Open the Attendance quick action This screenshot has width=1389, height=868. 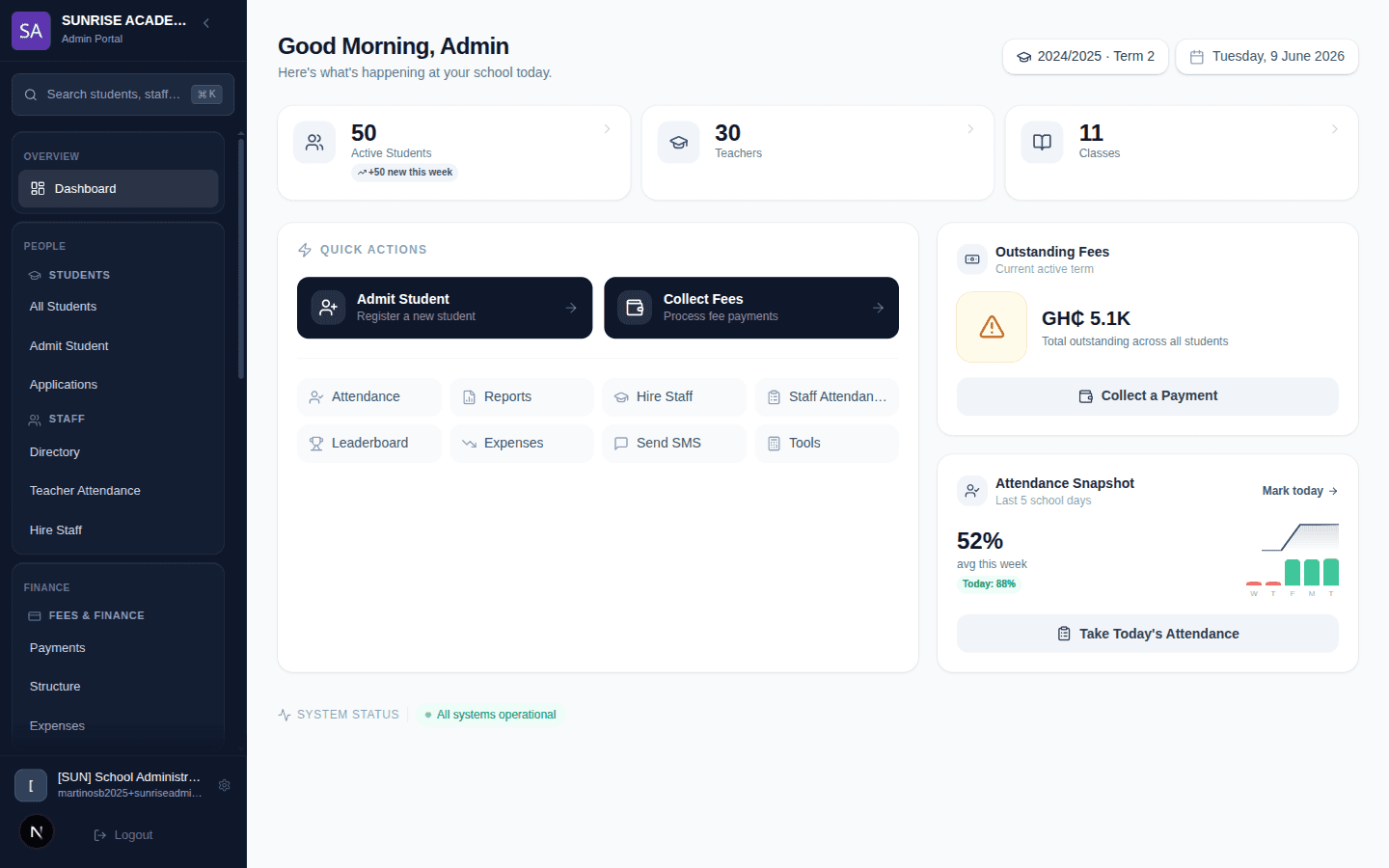(369, 397)
